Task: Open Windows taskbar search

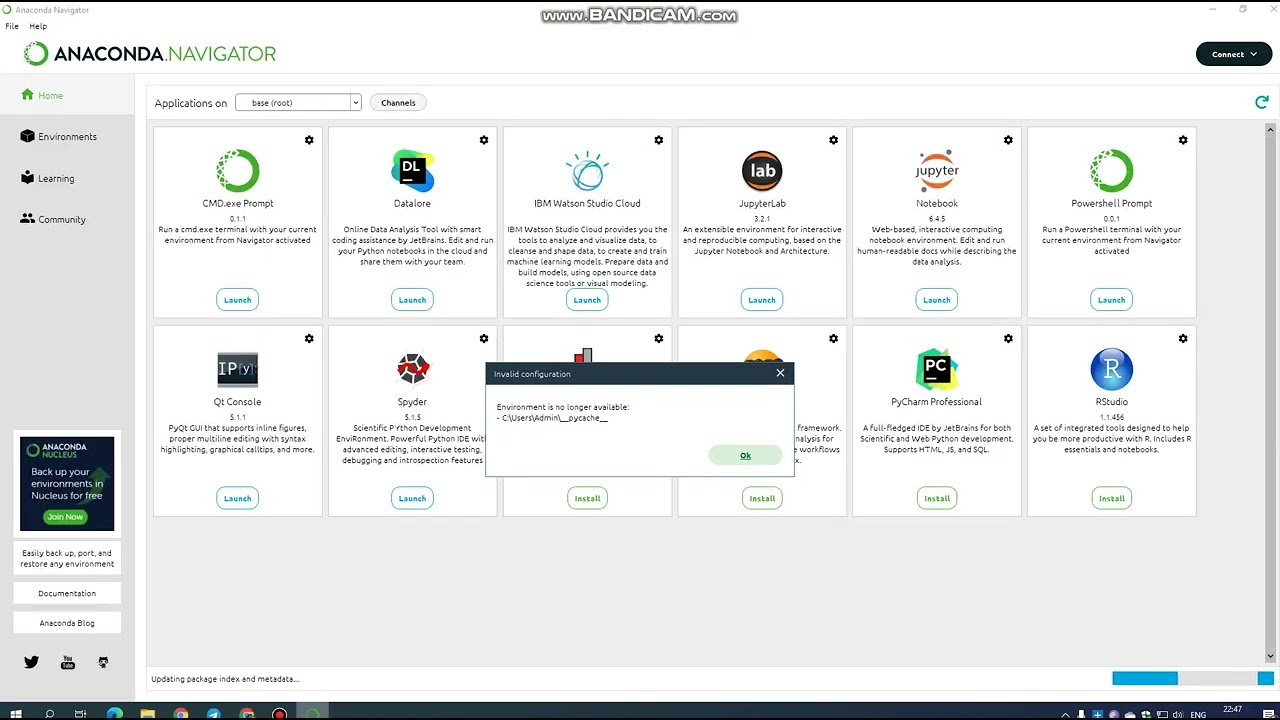Action: (x=49, y=713)
